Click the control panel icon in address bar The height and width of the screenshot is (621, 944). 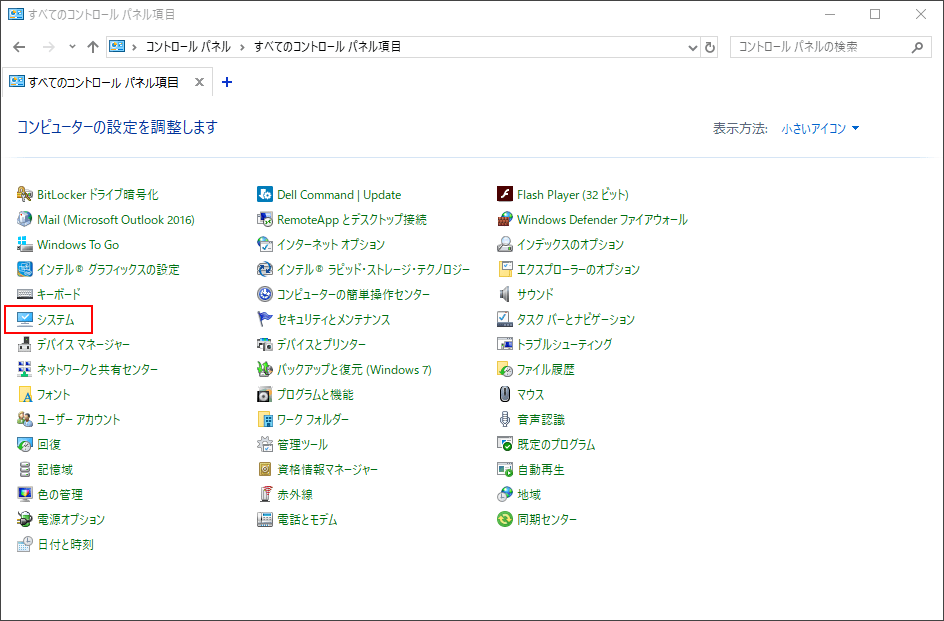pos(117,47)
